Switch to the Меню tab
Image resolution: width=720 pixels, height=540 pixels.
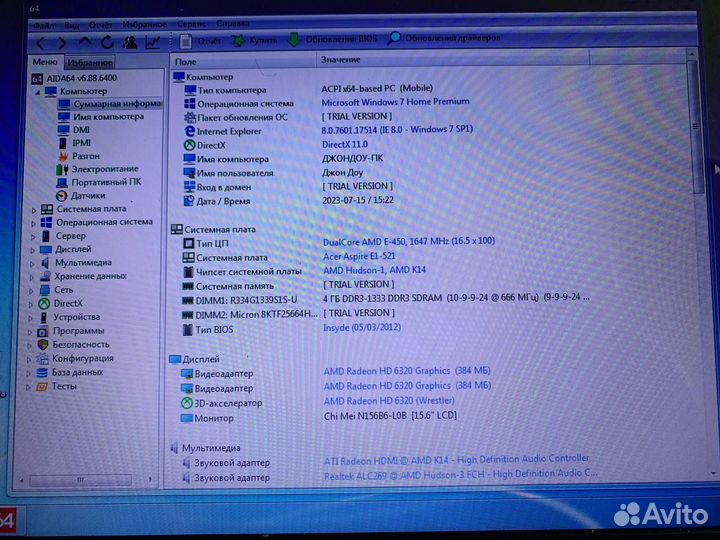pyautogui.click(x=45, y=62)
